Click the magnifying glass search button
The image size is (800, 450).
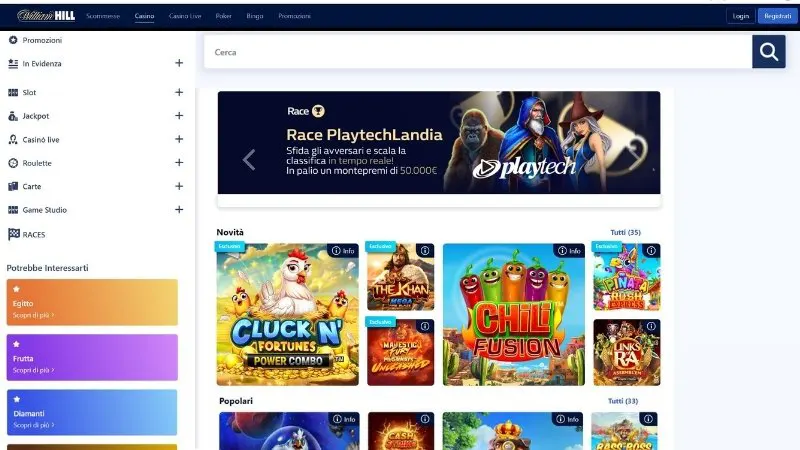click(768, 52)
